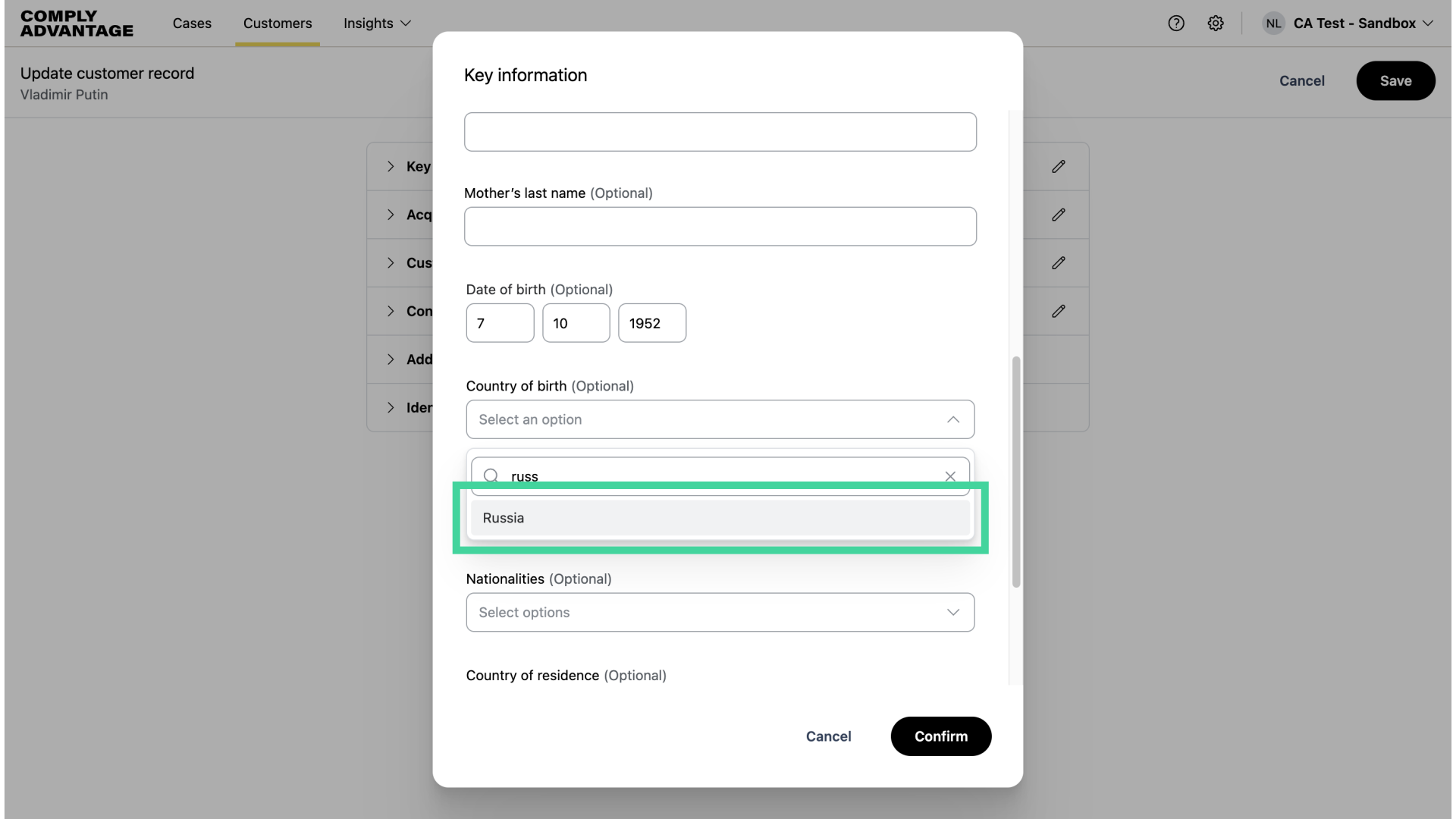Screen dimensions: 1456x819
Task: Open the settings gear icon
Action: [1216, 23]
